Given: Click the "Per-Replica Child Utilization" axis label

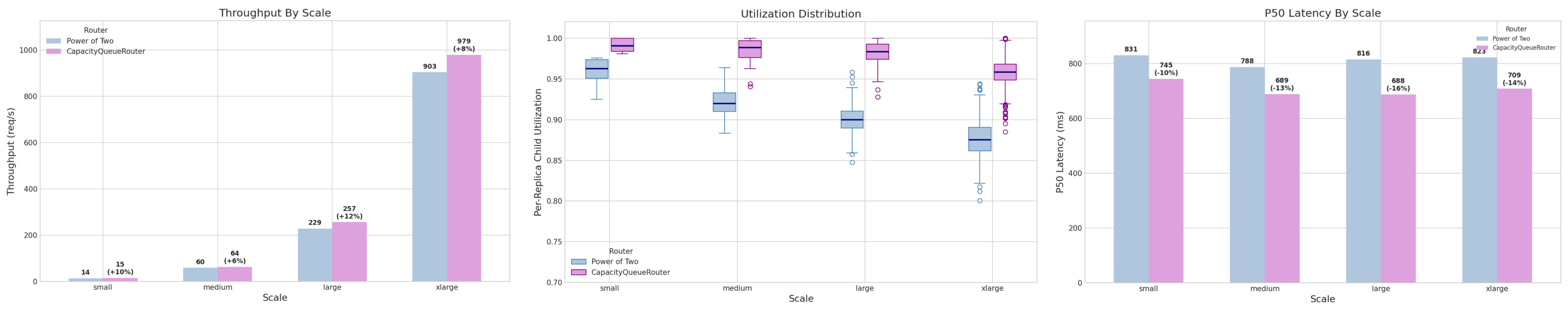Looking at the screenshot, I should coord(538,152).
